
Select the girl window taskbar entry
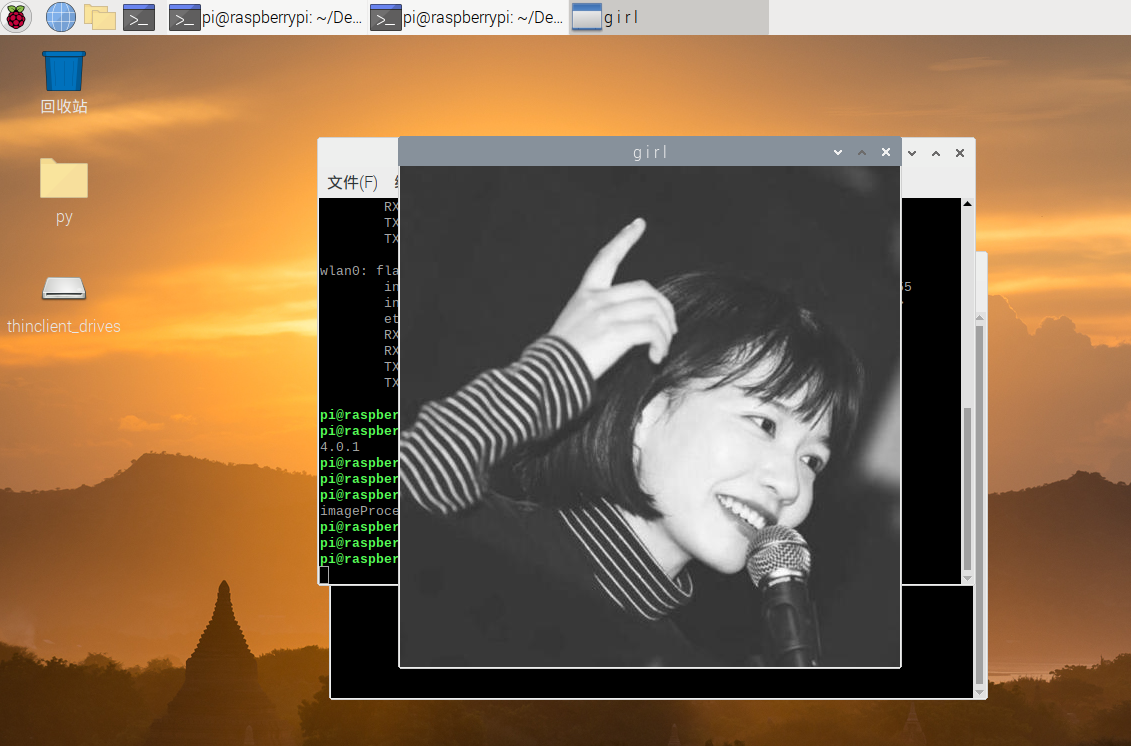tap(669, 17)
